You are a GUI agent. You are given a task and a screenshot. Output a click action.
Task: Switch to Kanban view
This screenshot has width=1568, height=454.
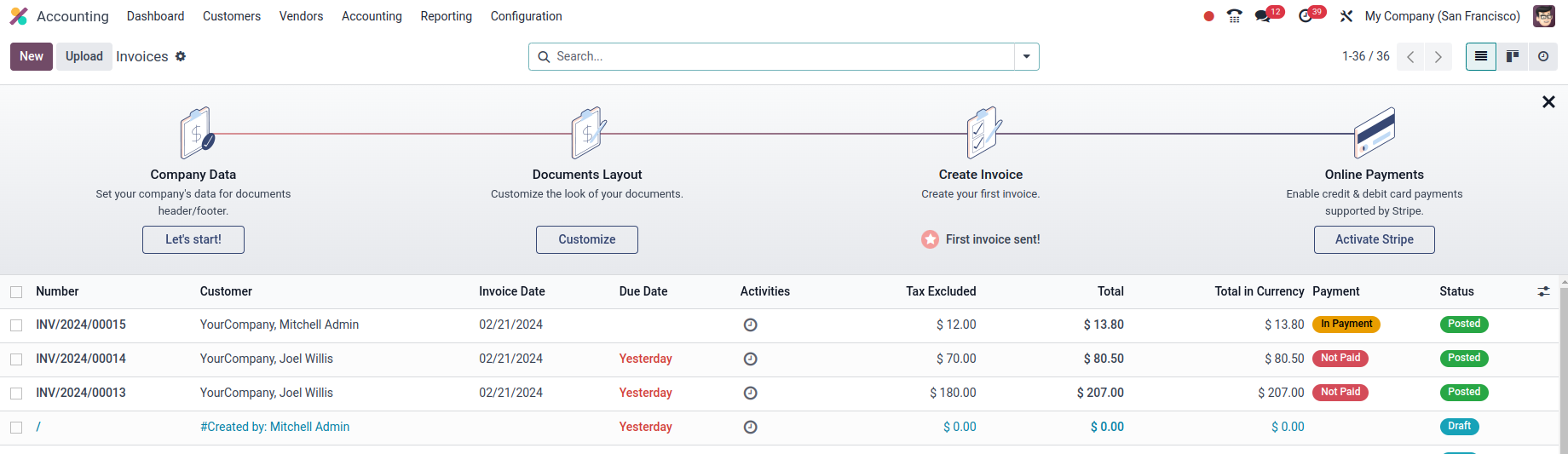[x=1513, y=56]
